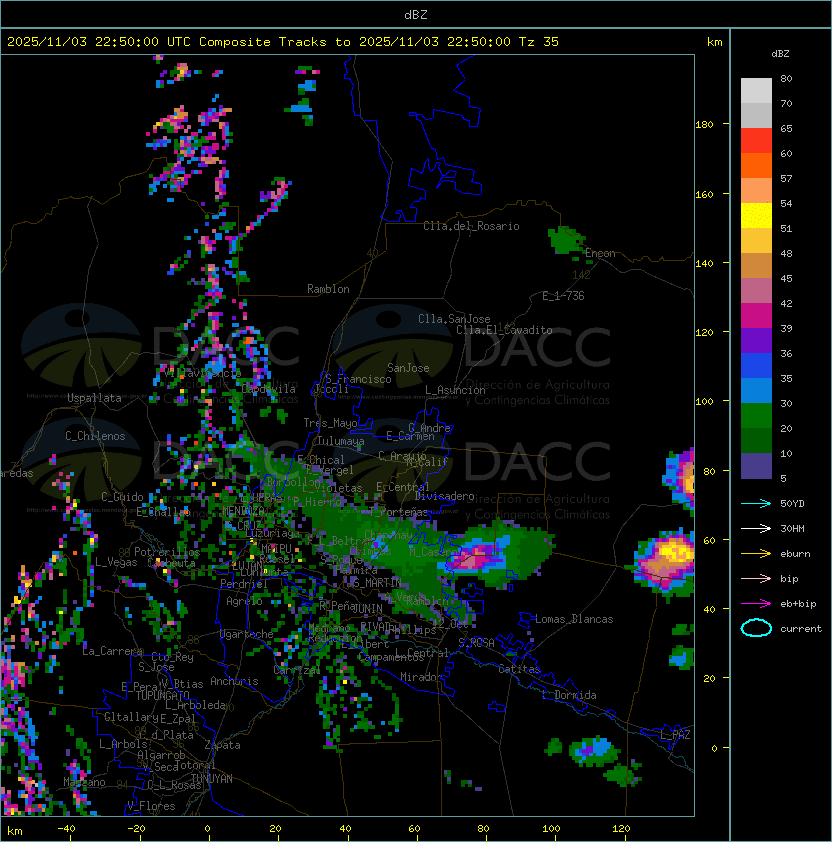Image resolution: width=832 pixels, height=842 pixels.
Task: Click the 'Uspallata' place label on the map
Action: (94, 398)
